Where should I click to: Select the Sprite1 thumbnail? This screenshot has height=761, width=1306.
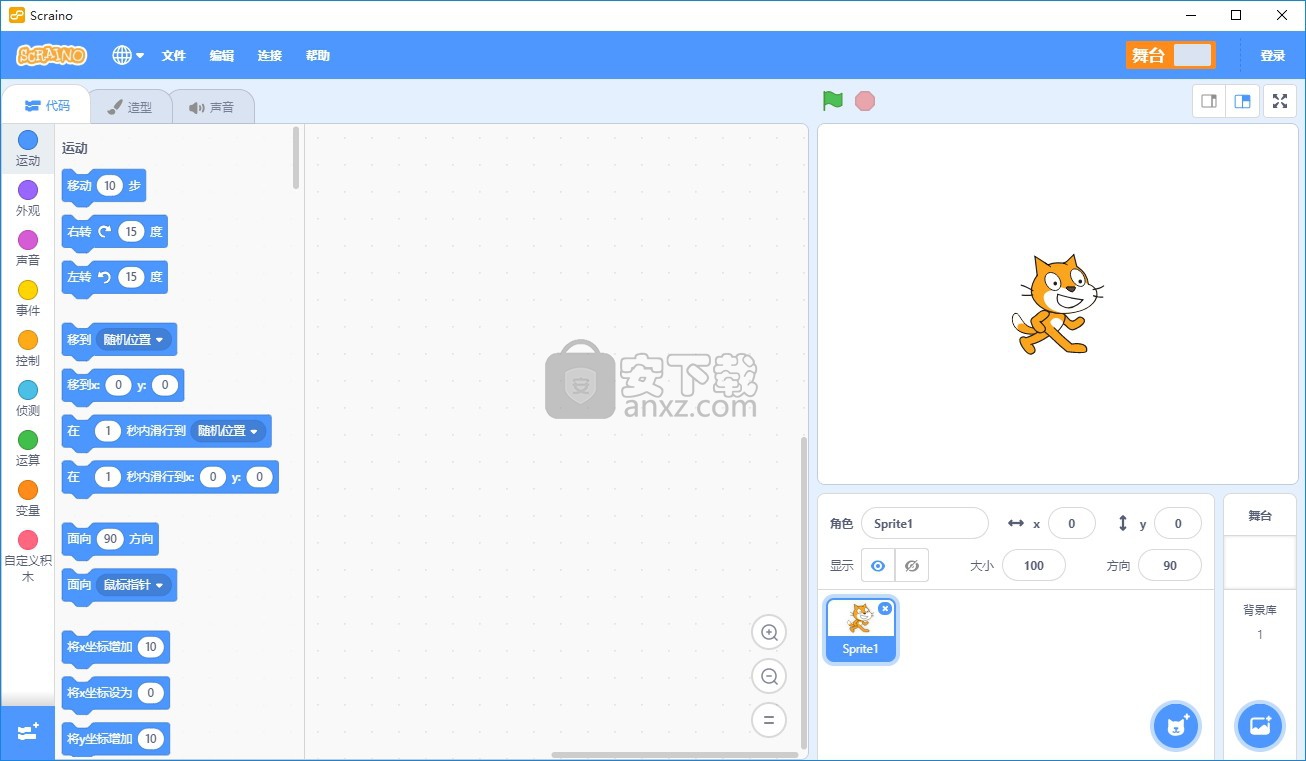[861, 630]
